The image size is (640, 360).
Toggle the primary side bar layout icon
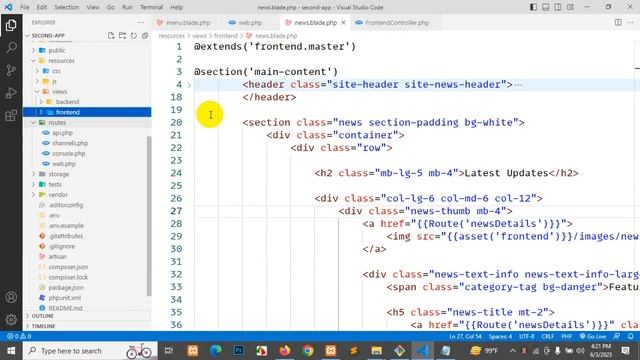point(533,7)
